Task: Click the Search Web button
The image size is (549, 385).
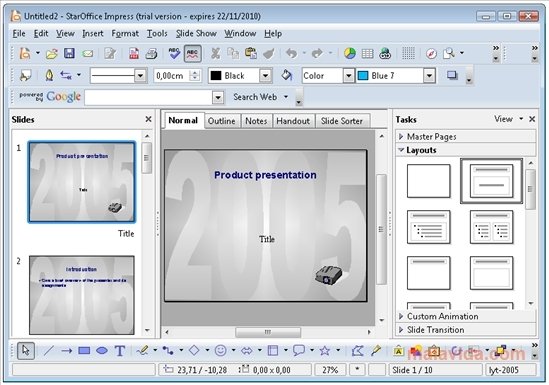Action: click(255, 97)
